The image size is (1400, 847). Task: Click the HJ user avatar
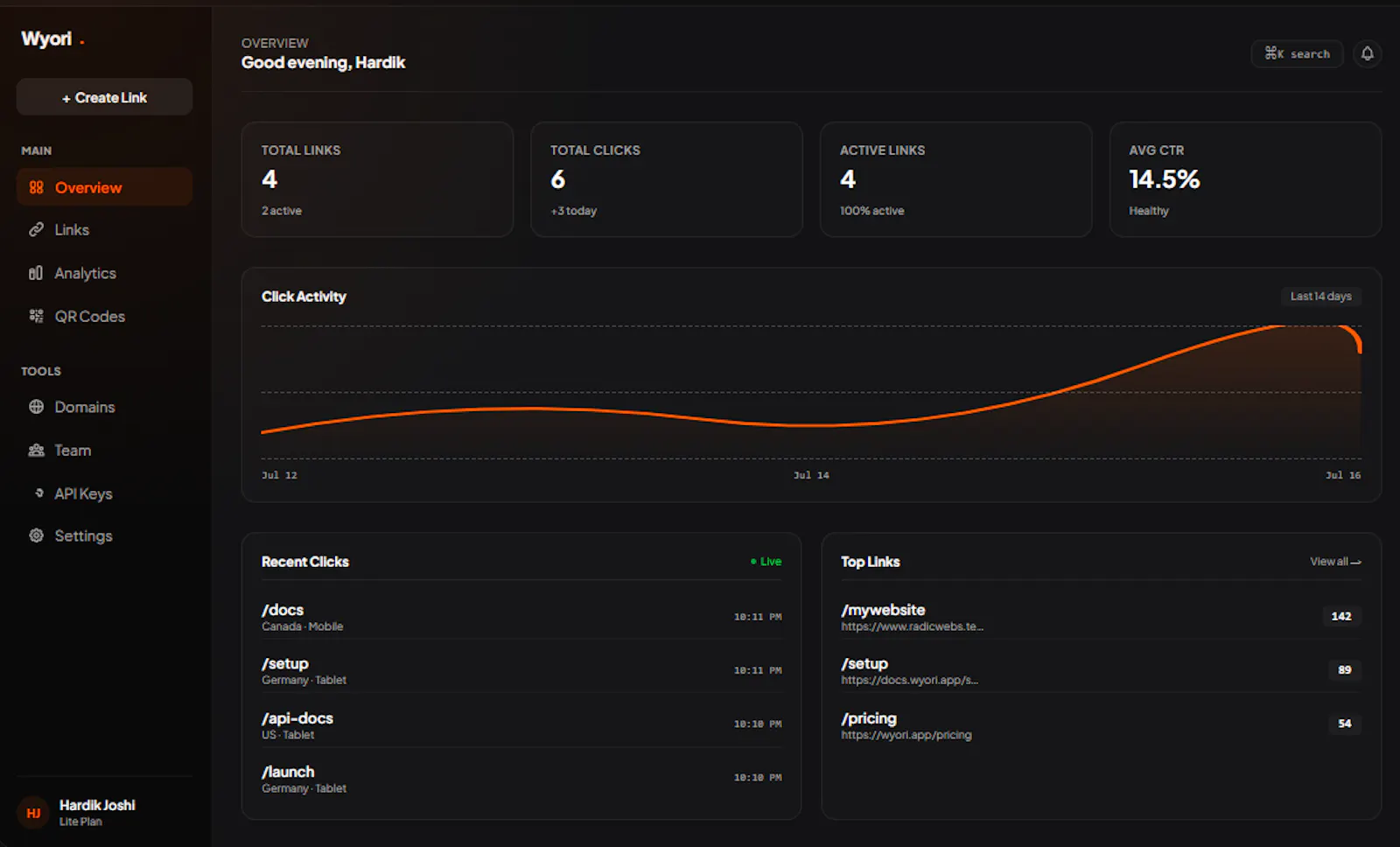coord(33,813)
